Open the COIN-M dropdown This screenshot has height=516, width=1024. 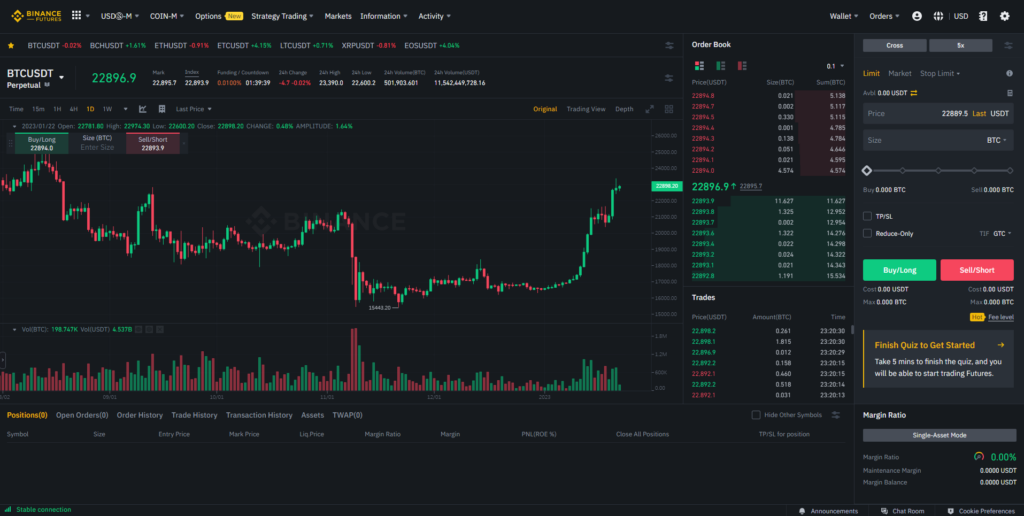point(167,16)
